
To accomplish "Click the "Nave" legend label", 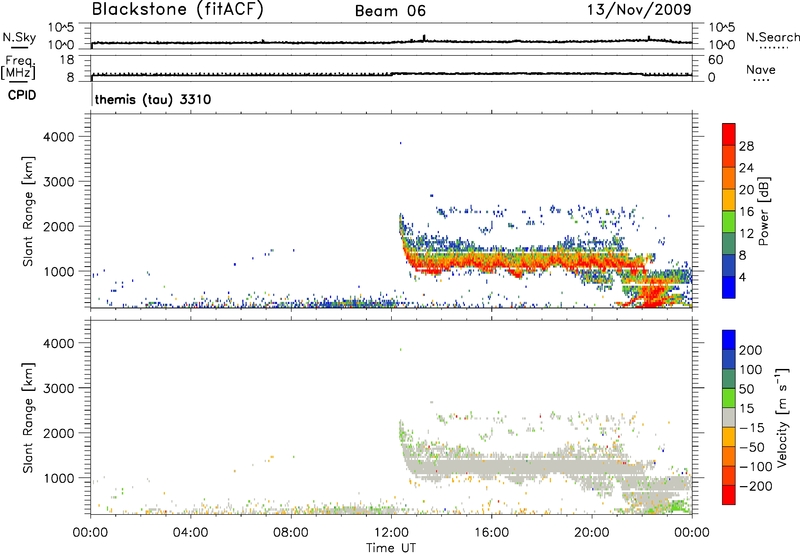I will pos(761,69).
